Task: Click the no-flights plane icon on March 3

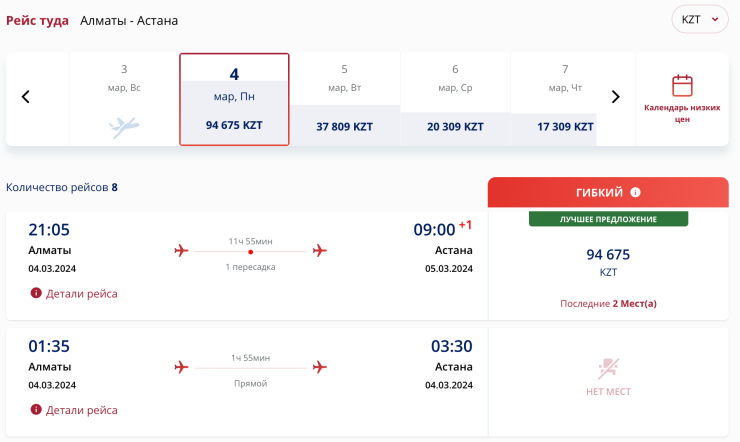Action: 124,127
